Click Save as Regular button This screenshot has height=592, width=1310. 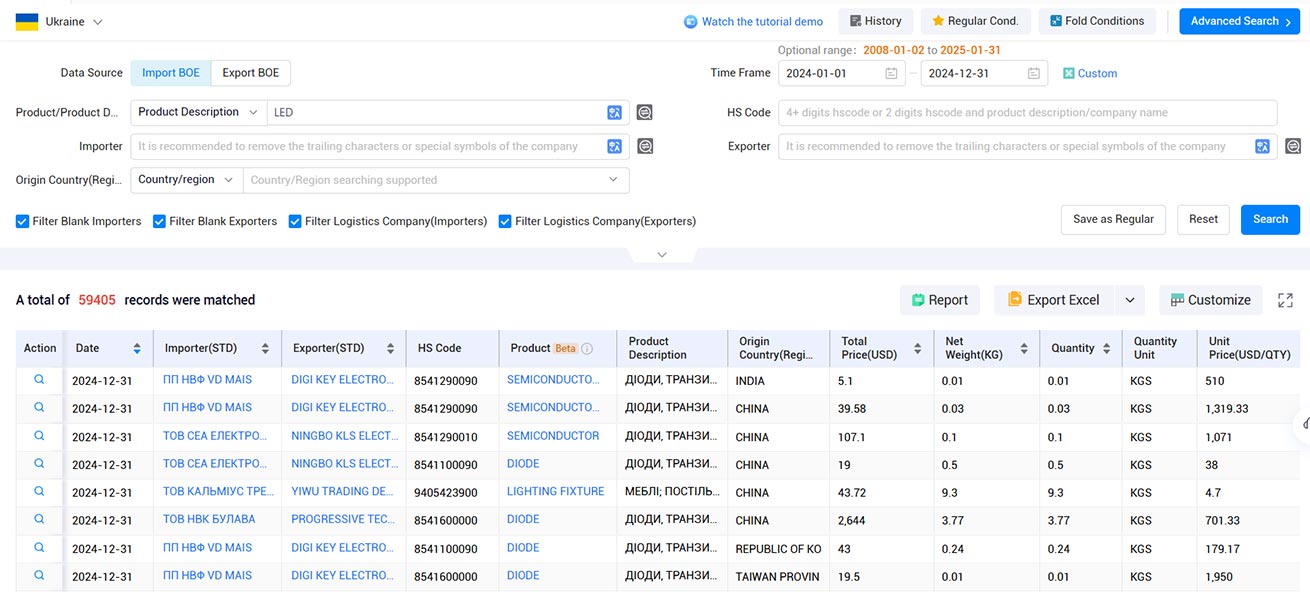point(1113,219)
